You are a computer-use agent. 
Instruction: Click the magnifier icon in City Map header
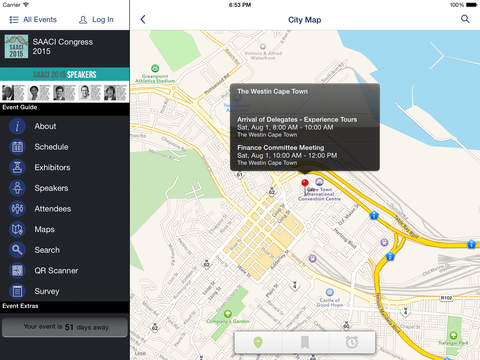tap(465, 19)
